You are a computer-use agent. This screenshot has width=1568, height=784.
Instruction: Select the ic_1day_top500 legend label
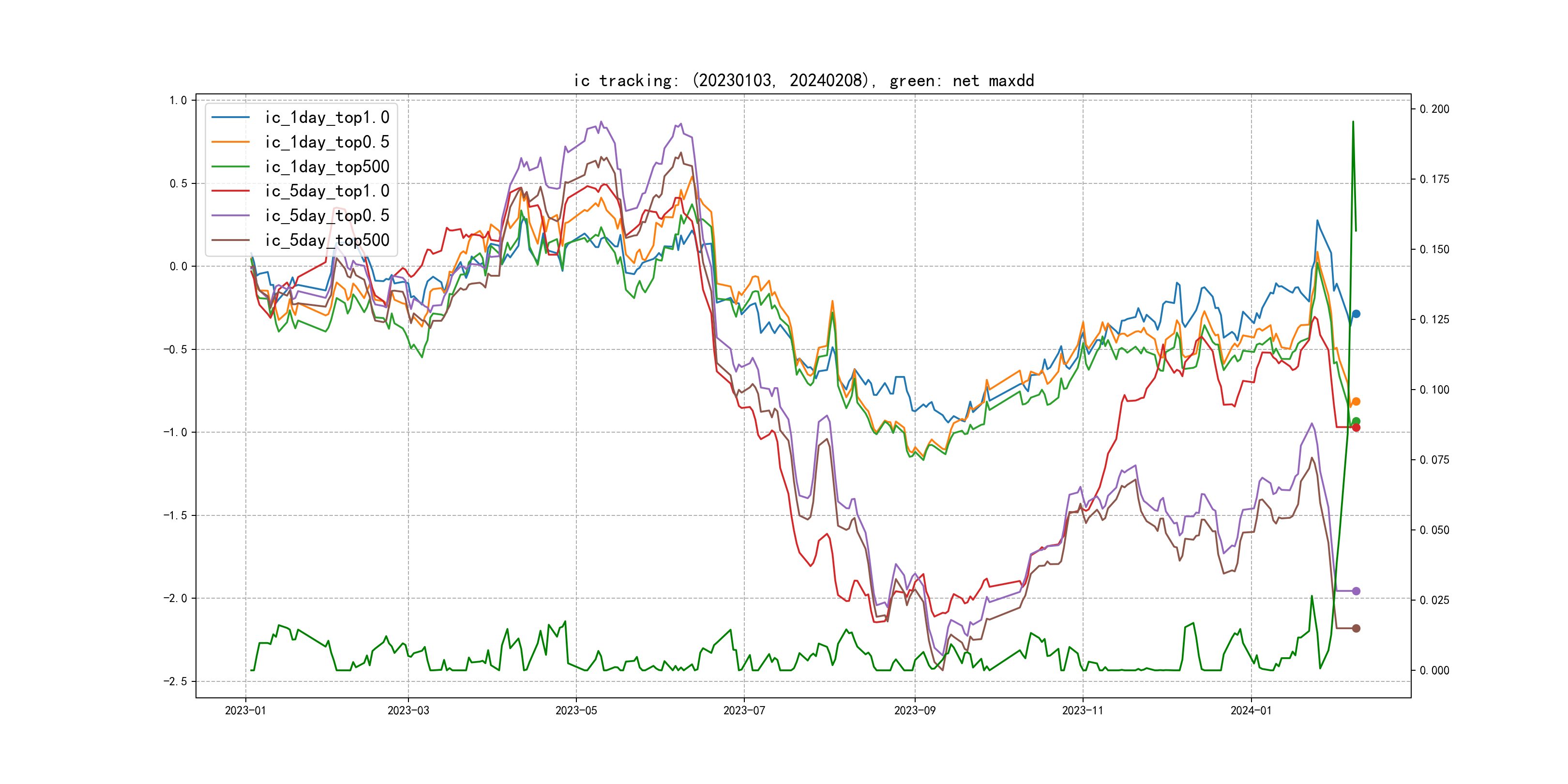(327, 167)
